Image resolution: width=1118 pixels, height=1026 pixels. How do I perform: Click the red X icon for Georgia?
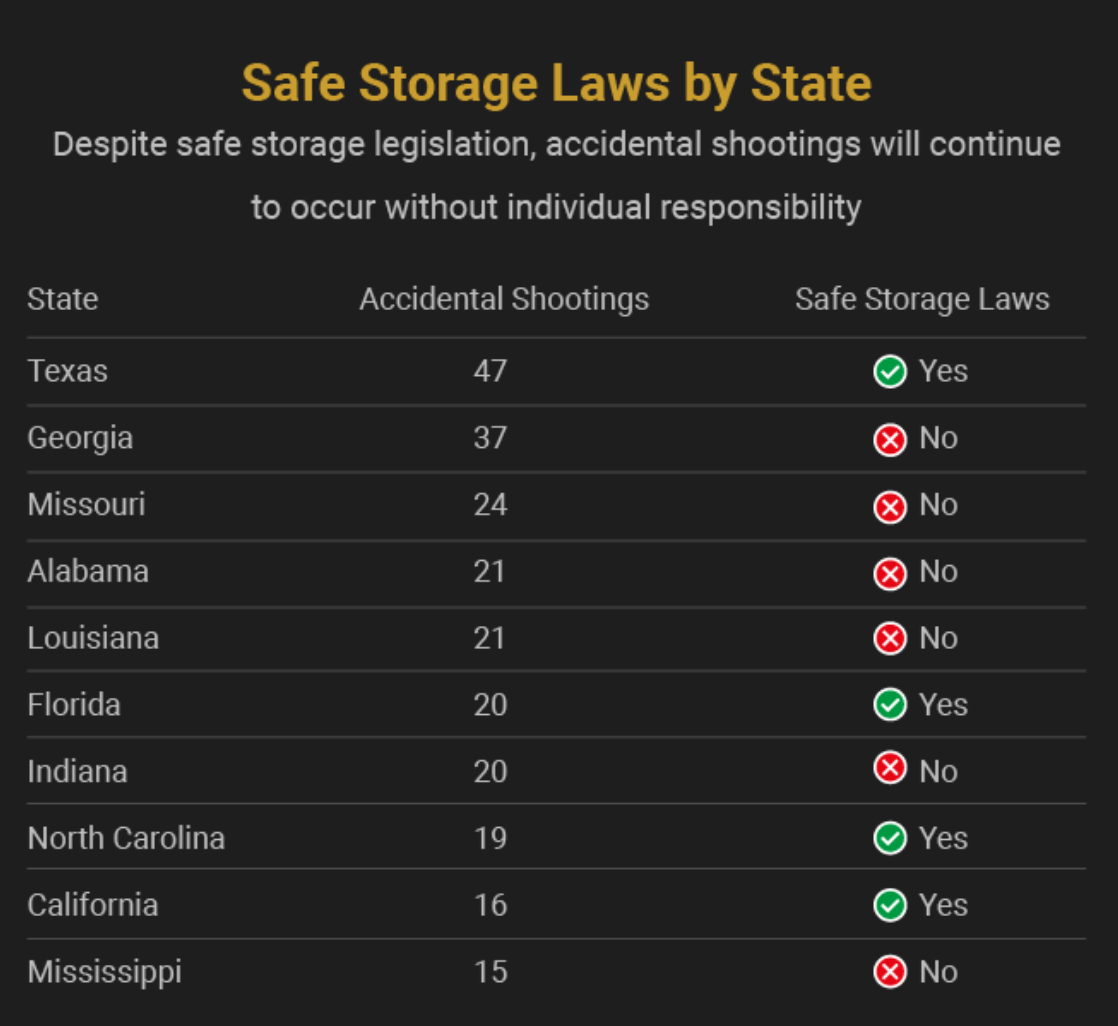point(889,439)
